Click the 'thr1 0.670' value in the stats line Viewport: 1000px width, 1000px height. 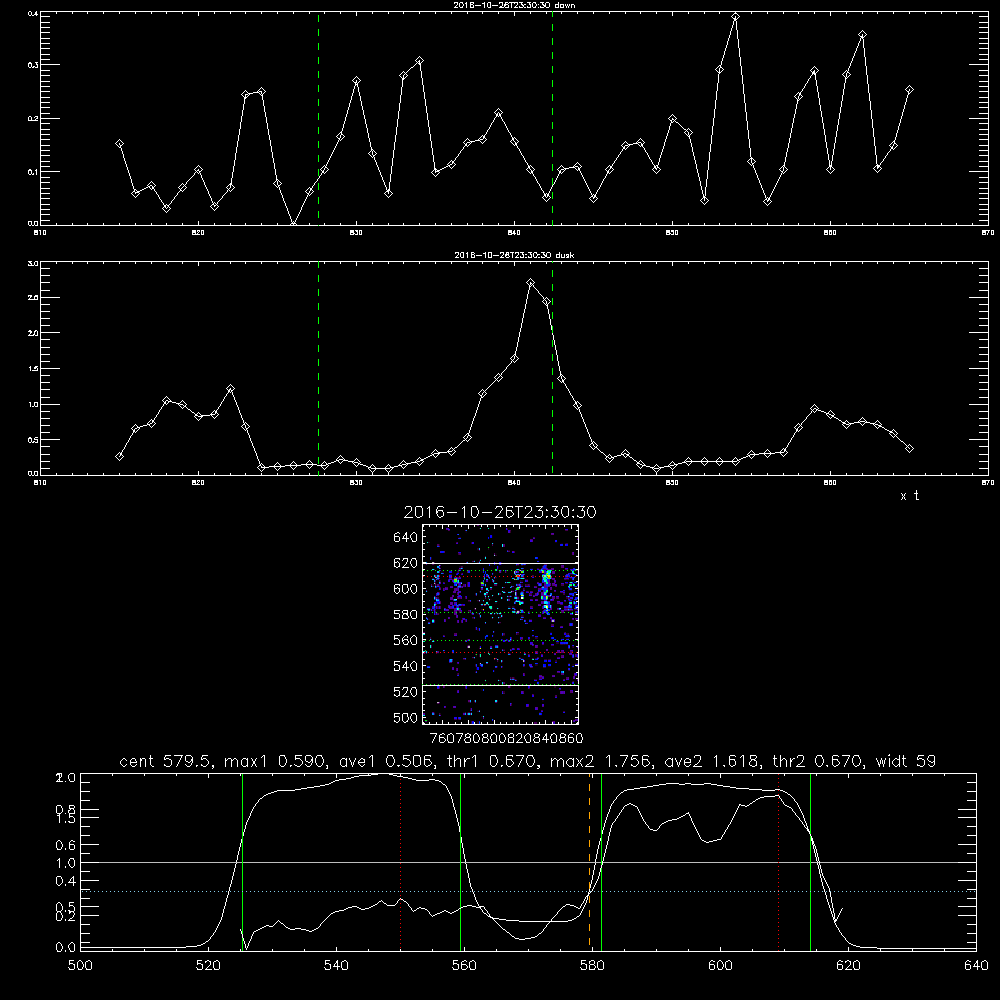tap(493, 761)
